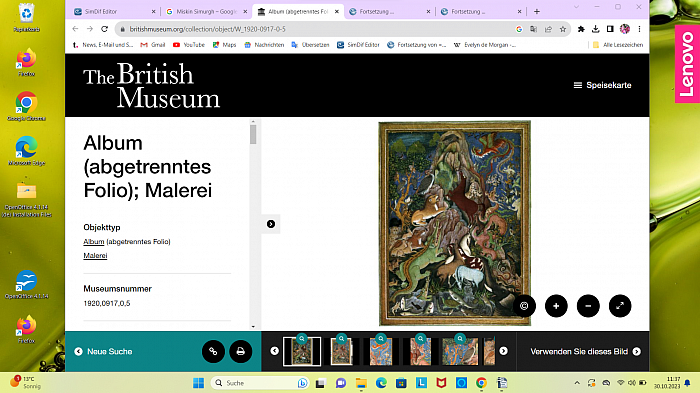This screenshot has height=393, width=700.
Task: Click Neue Suche to start a new search
Action: (103, 351)
